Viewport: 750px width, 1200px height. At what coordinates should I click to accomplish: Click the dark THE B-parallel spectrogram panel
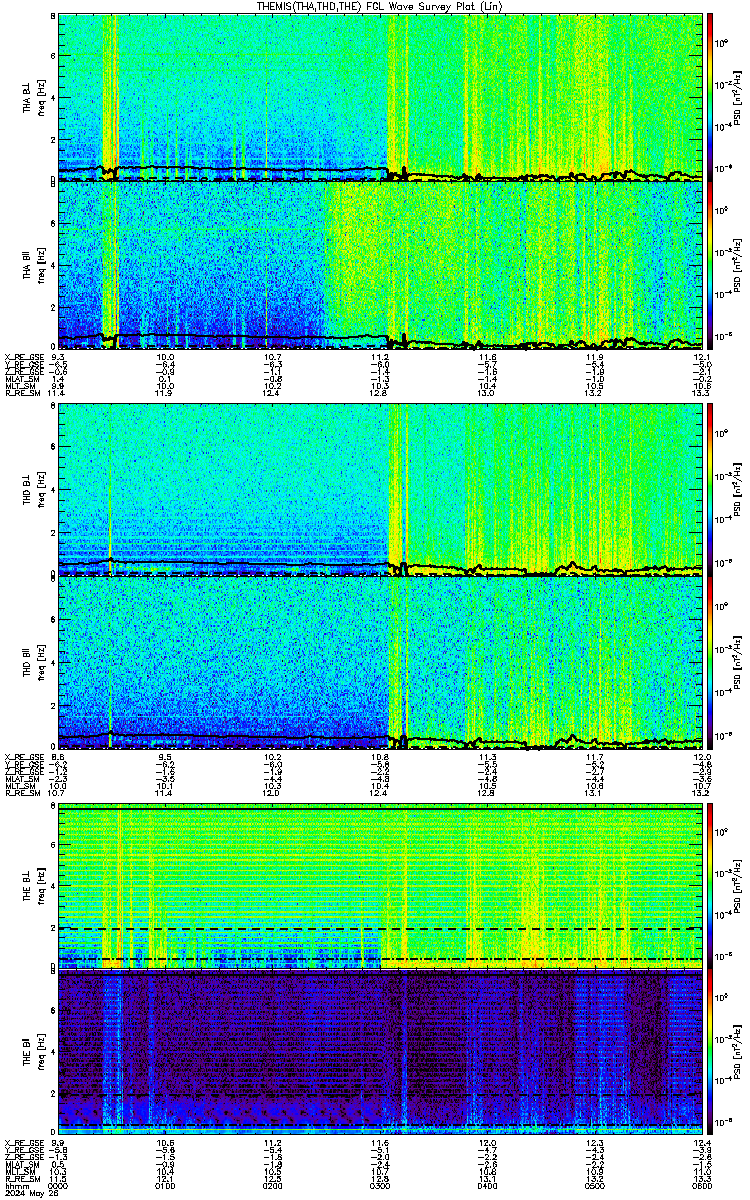[x=380, y=1054]
